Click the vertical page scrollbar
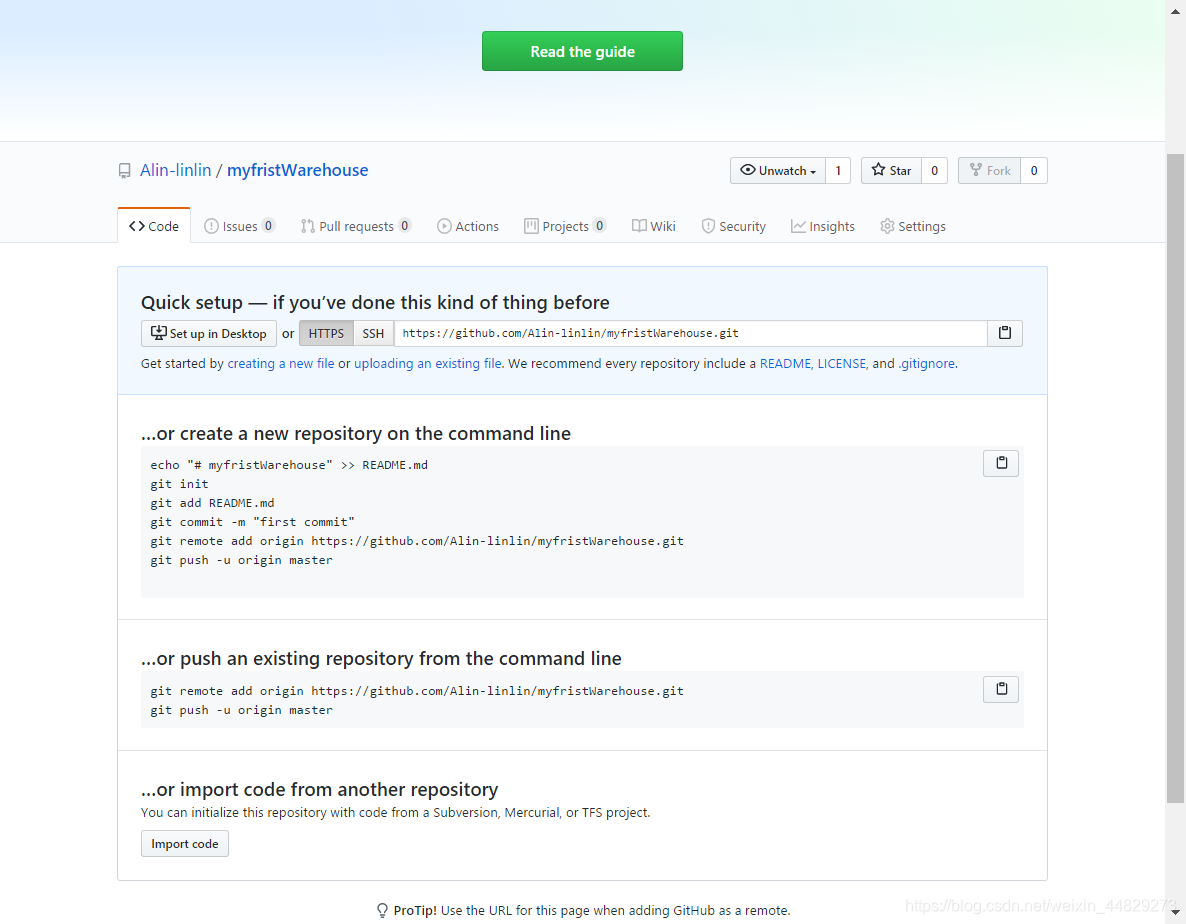1186x924 pixels. [1175, 478]
